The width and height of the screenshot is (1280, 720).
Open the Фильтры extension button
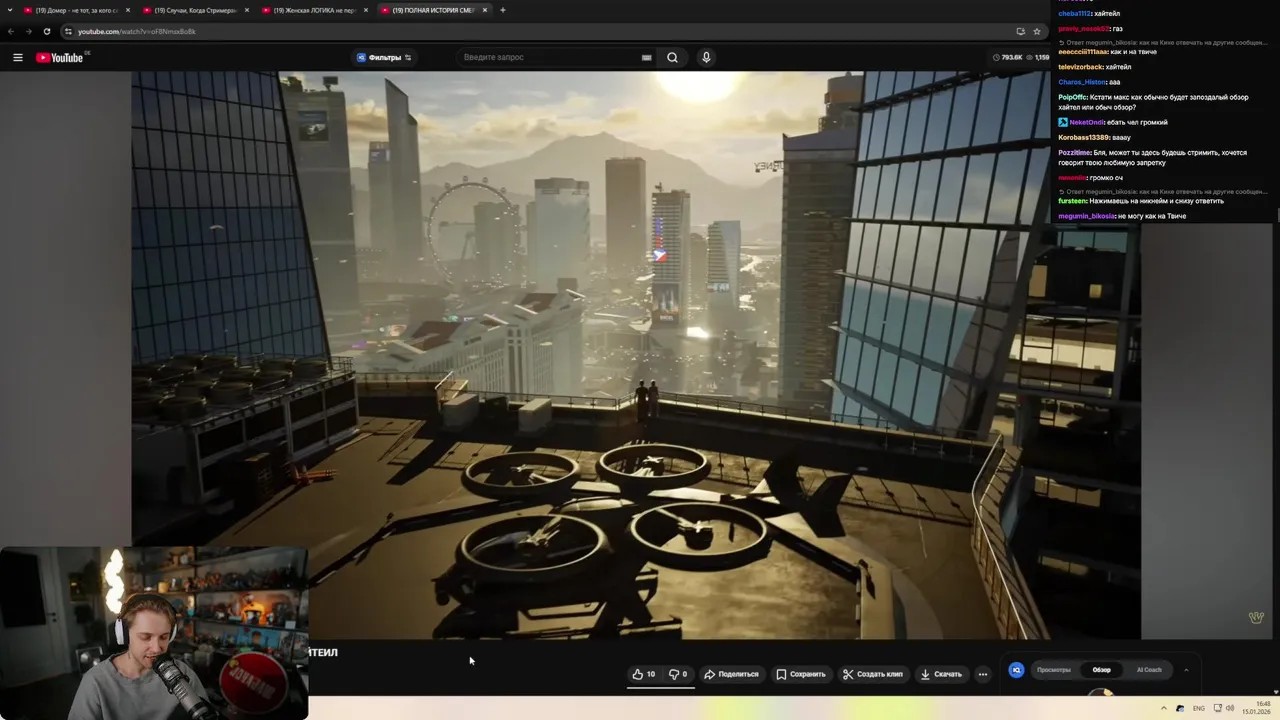point(384,58)
